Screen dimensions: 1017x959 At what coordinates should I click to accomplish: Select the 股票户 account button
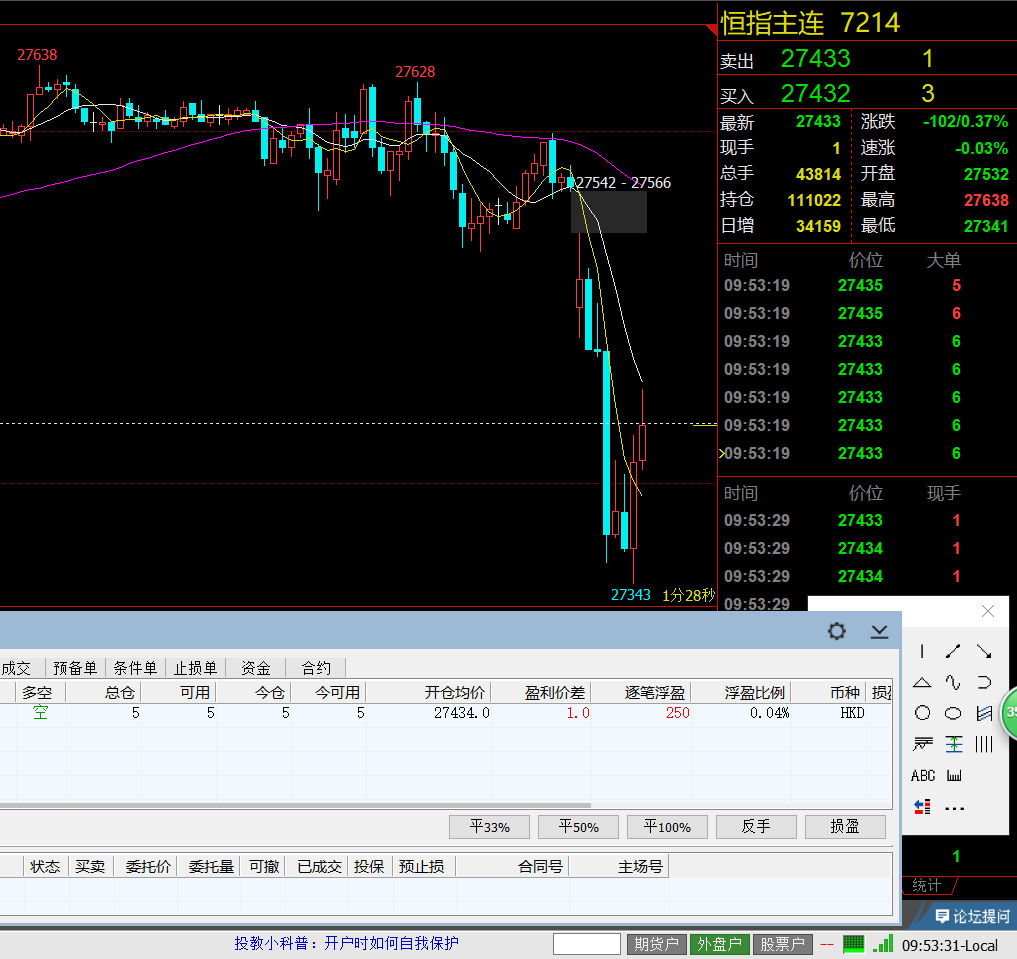[x=782, y=944]
